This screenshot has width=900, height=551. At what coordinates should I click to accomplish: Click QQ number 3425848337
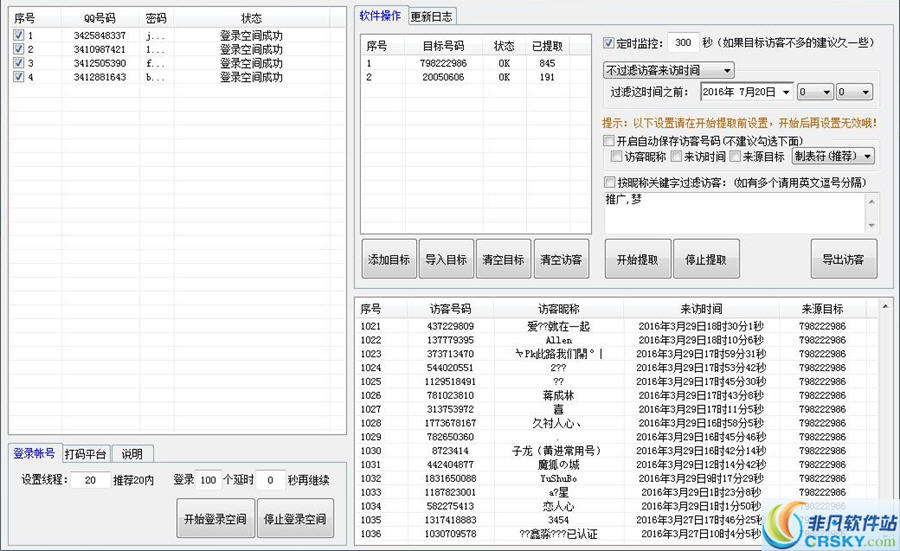[x=100, y=36]
